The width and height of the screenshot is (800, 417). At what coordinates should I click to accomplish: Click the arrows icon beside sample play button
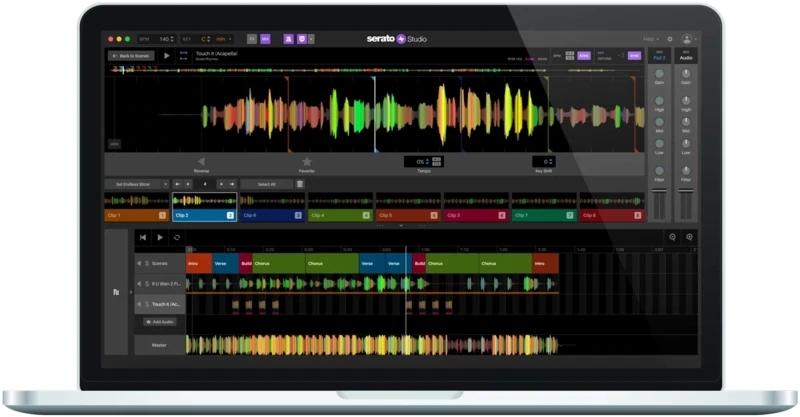pyautogui.click(x=184, y=56)
